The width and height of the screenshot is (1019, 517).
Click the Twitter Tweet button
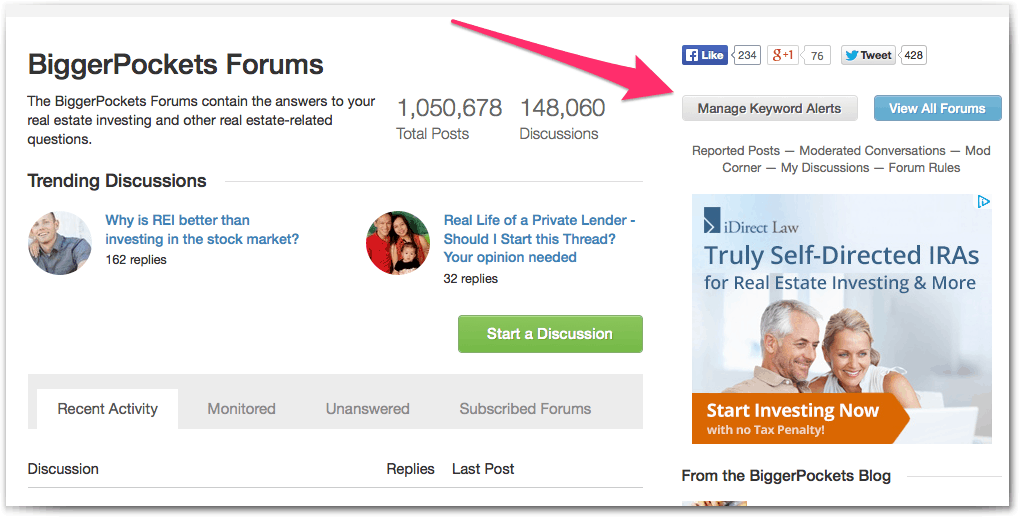tap(868, 55)
